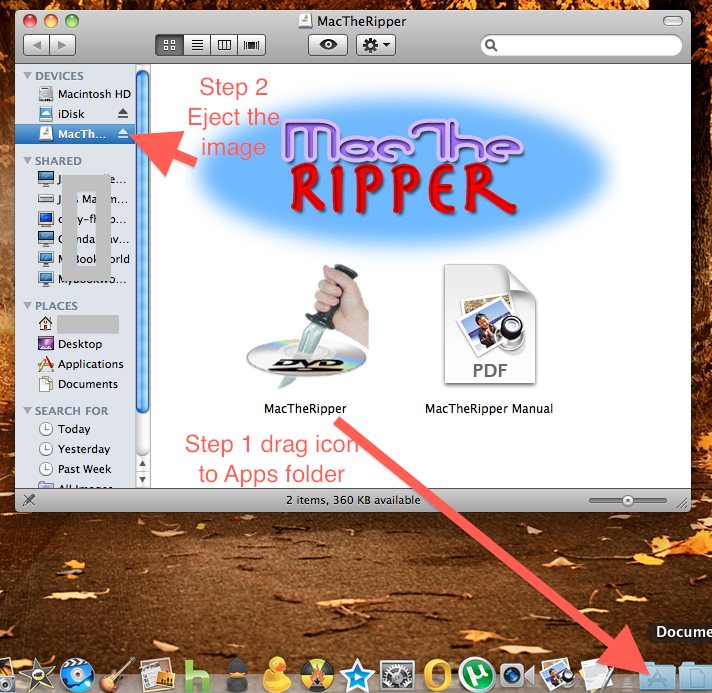This screenshot has width=712, height=693.
Task: Click the blue sidebar scrollbar thumb
Action: (x=143, y=242)
